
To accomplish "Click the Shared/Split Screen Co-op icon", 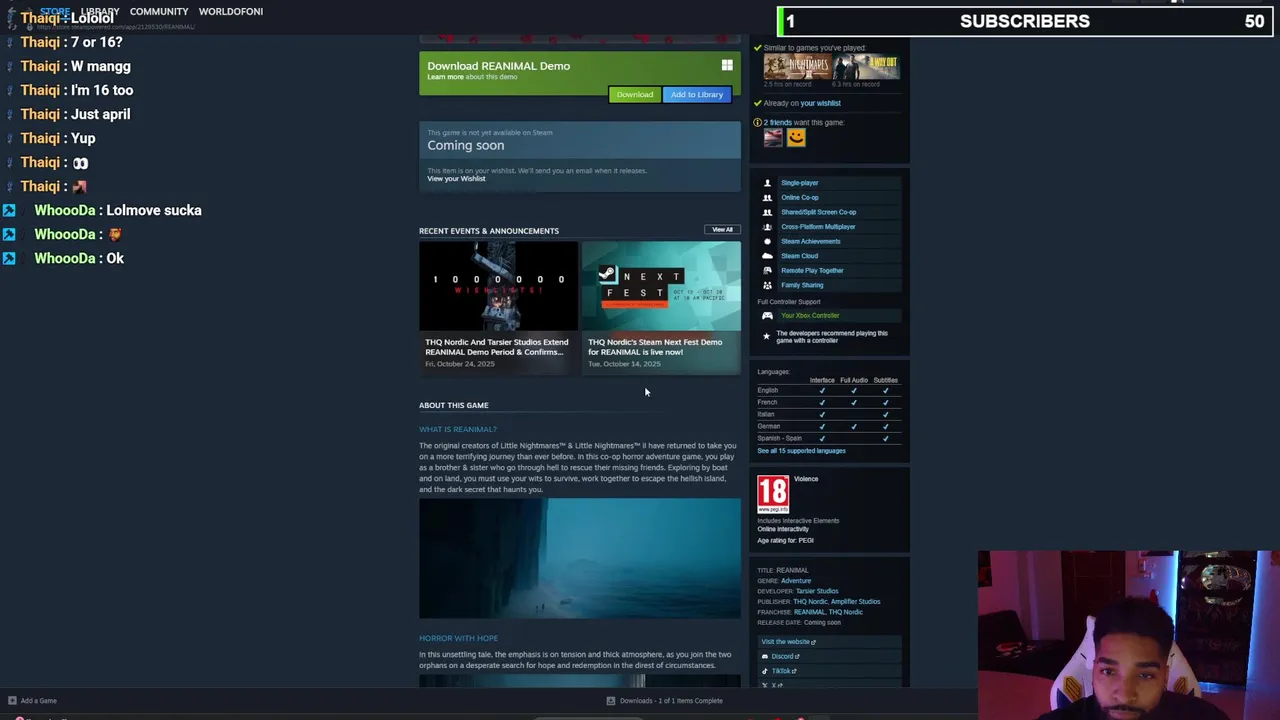I will (767, 212).
